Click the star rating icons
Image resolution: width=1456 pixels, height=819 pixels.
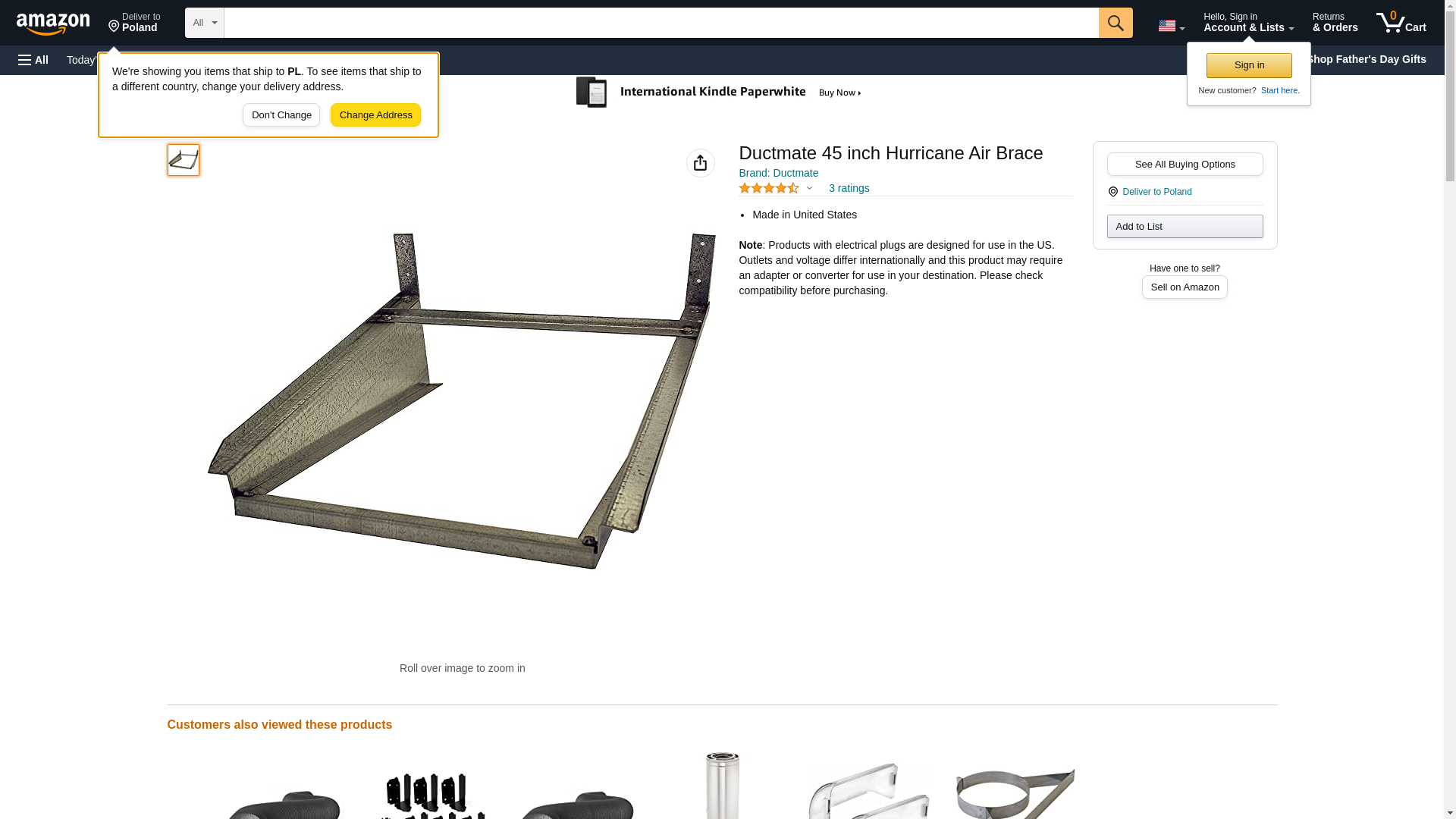click(768, 188)
